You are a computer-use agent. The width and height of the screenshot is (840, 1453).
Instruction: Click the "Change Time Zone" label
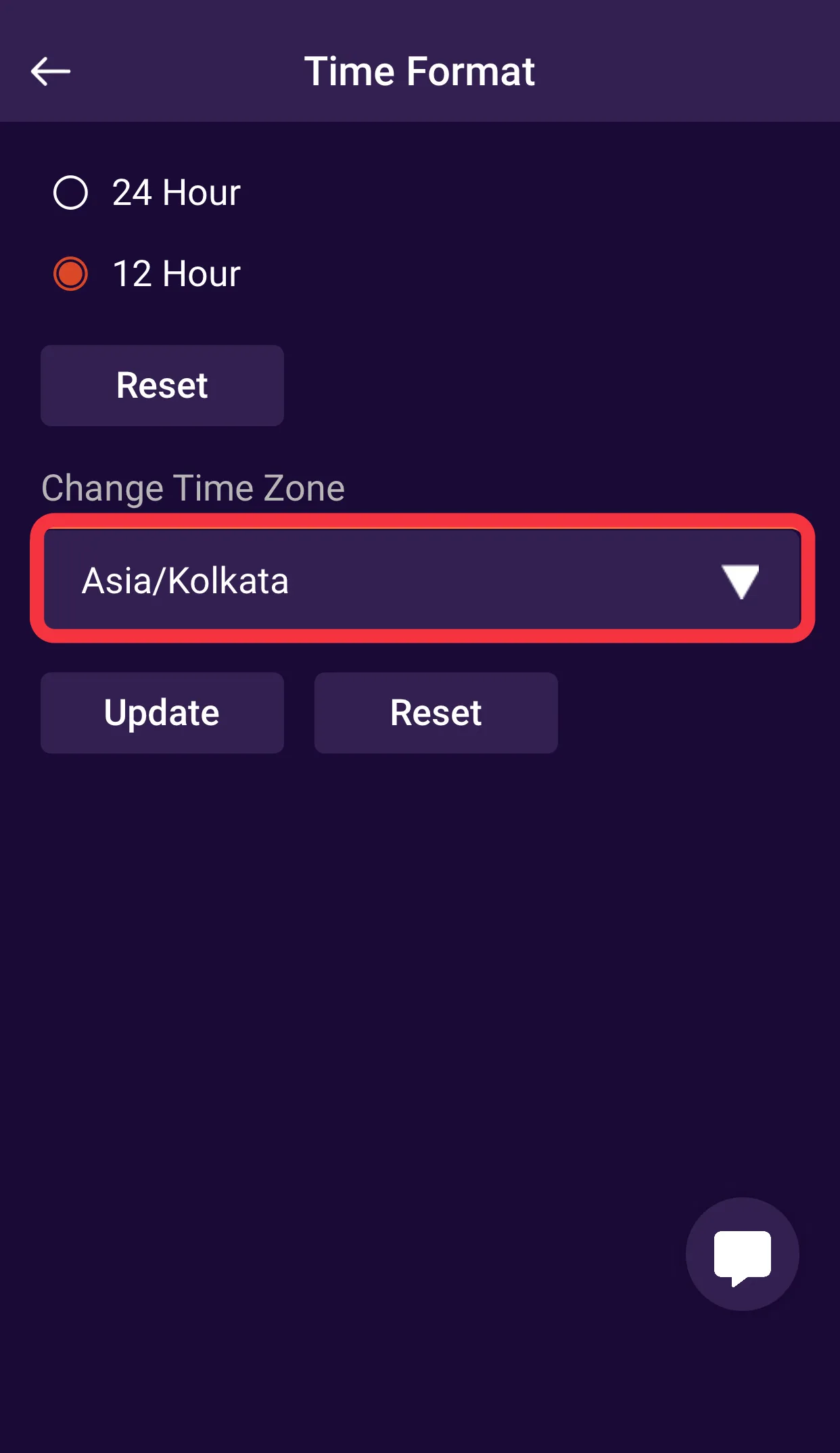click(193, 488)
